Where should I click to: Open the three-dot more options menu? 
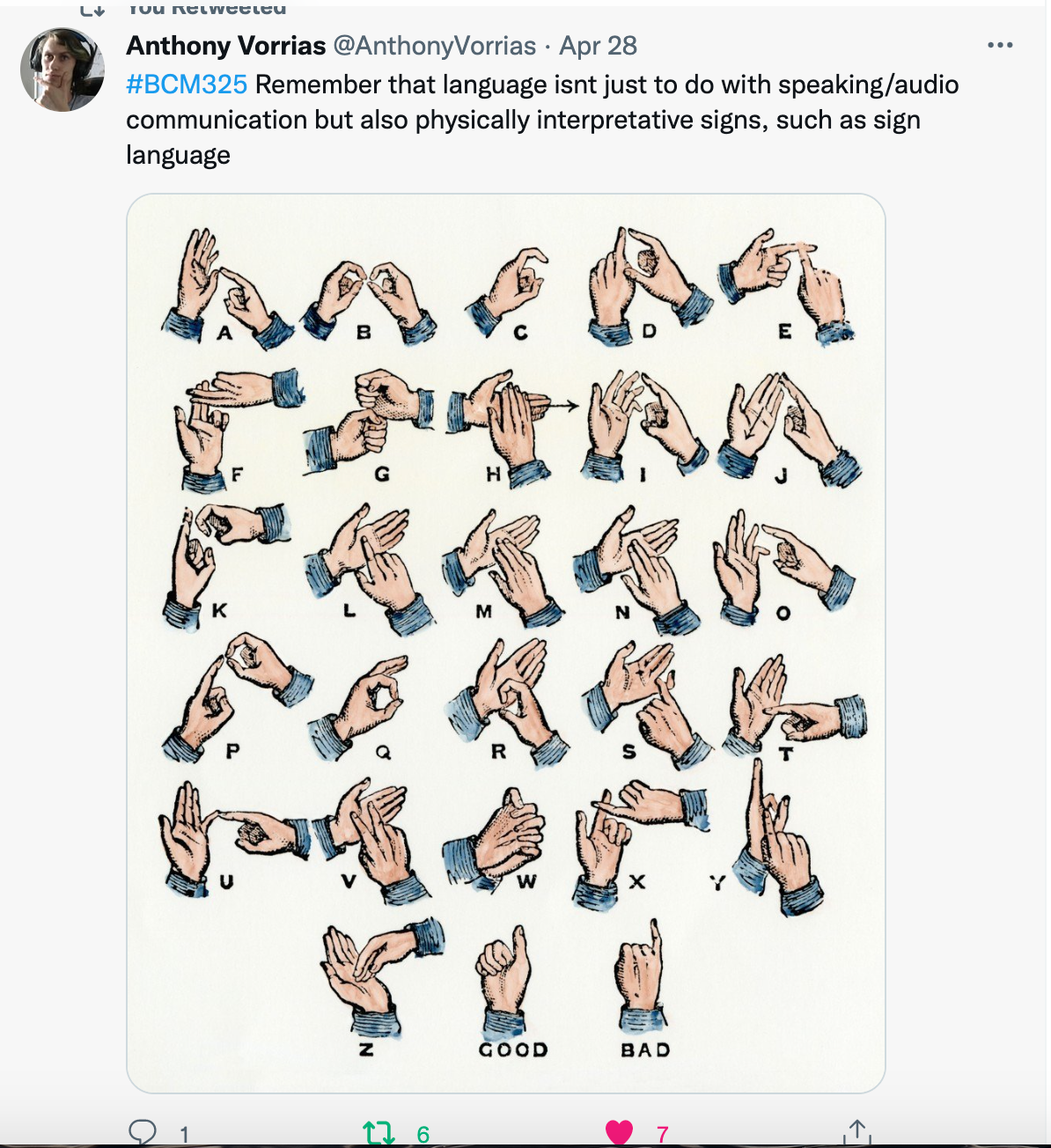(1000, 45)
